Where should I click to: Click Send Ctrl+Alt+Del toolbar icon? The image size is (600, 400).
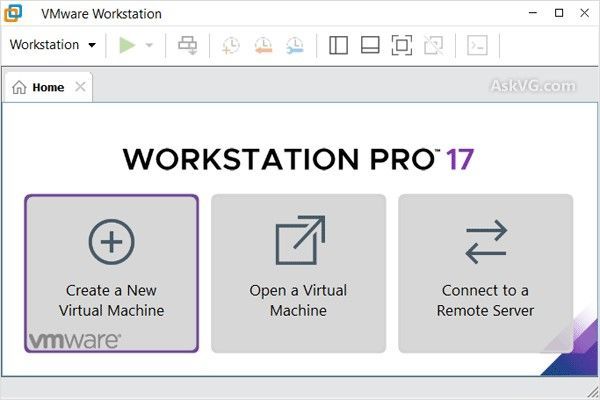[x=187, y=45]
